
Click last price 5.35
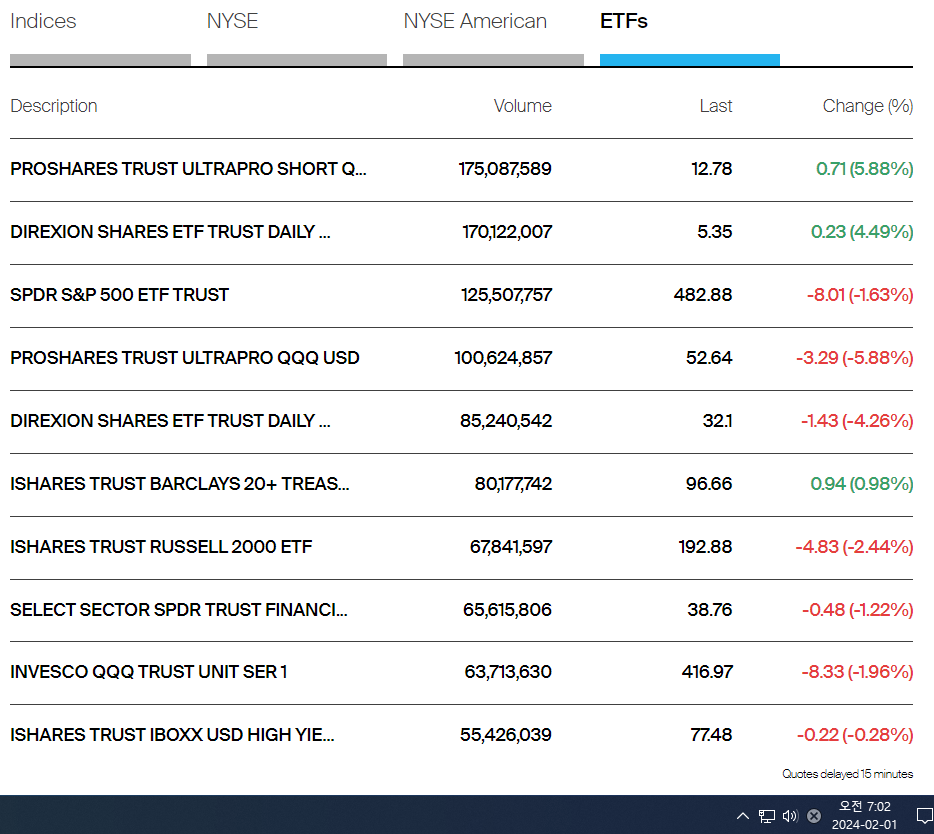[715, 232]
